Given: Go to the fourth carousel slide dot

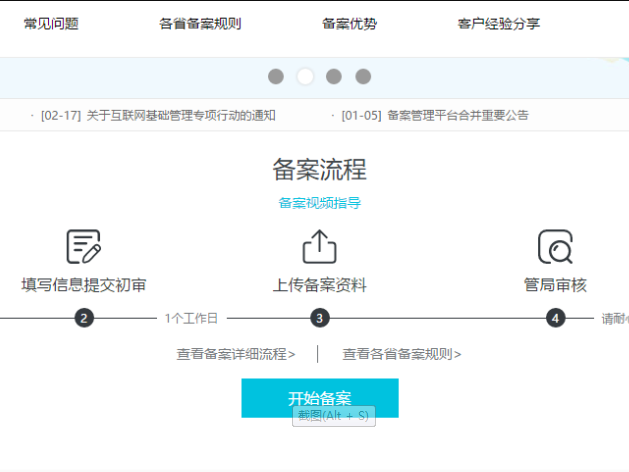Looking at the screenshot, I should click(363, 76).
